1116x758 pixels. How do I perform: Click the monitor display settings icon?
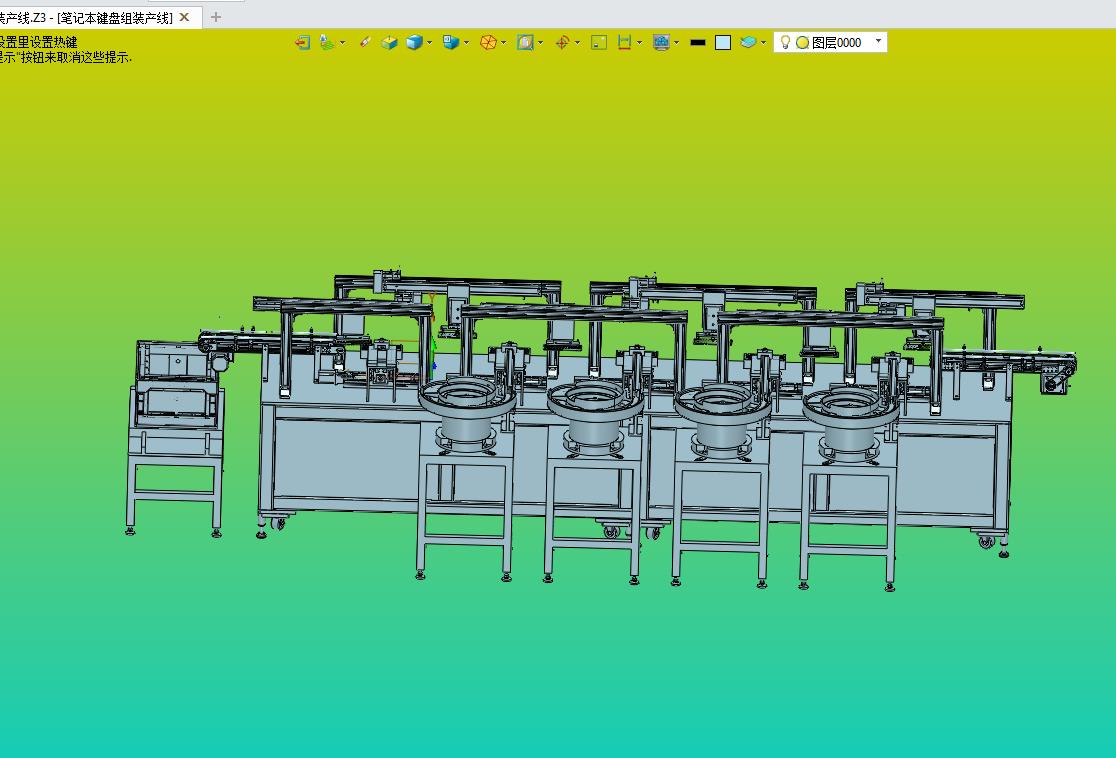tap(660, 42)
